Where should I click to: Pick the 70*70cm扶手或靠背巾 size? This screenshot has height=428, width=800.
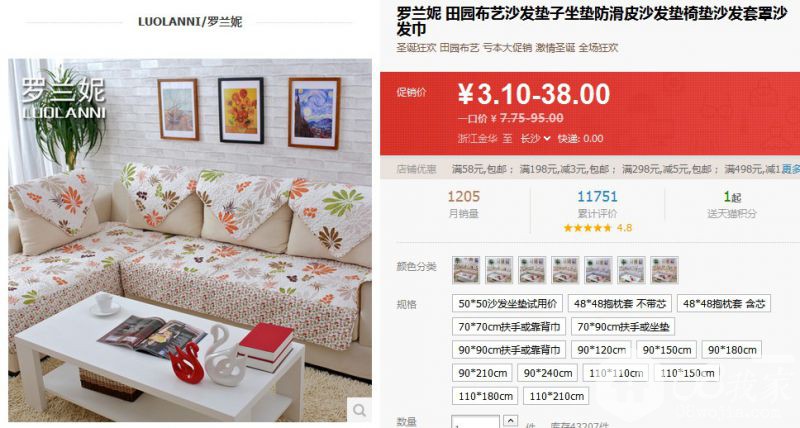click(509, 326)
